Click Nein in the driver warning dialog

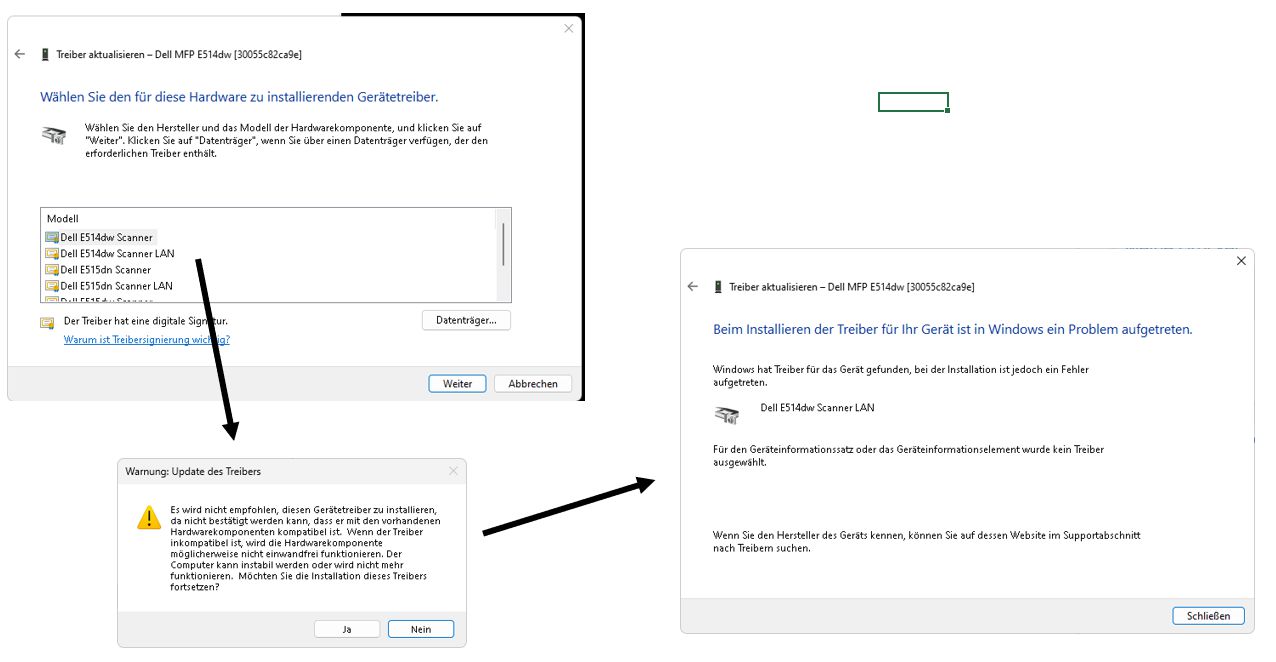pyautogui.click(x=421, y=629)
